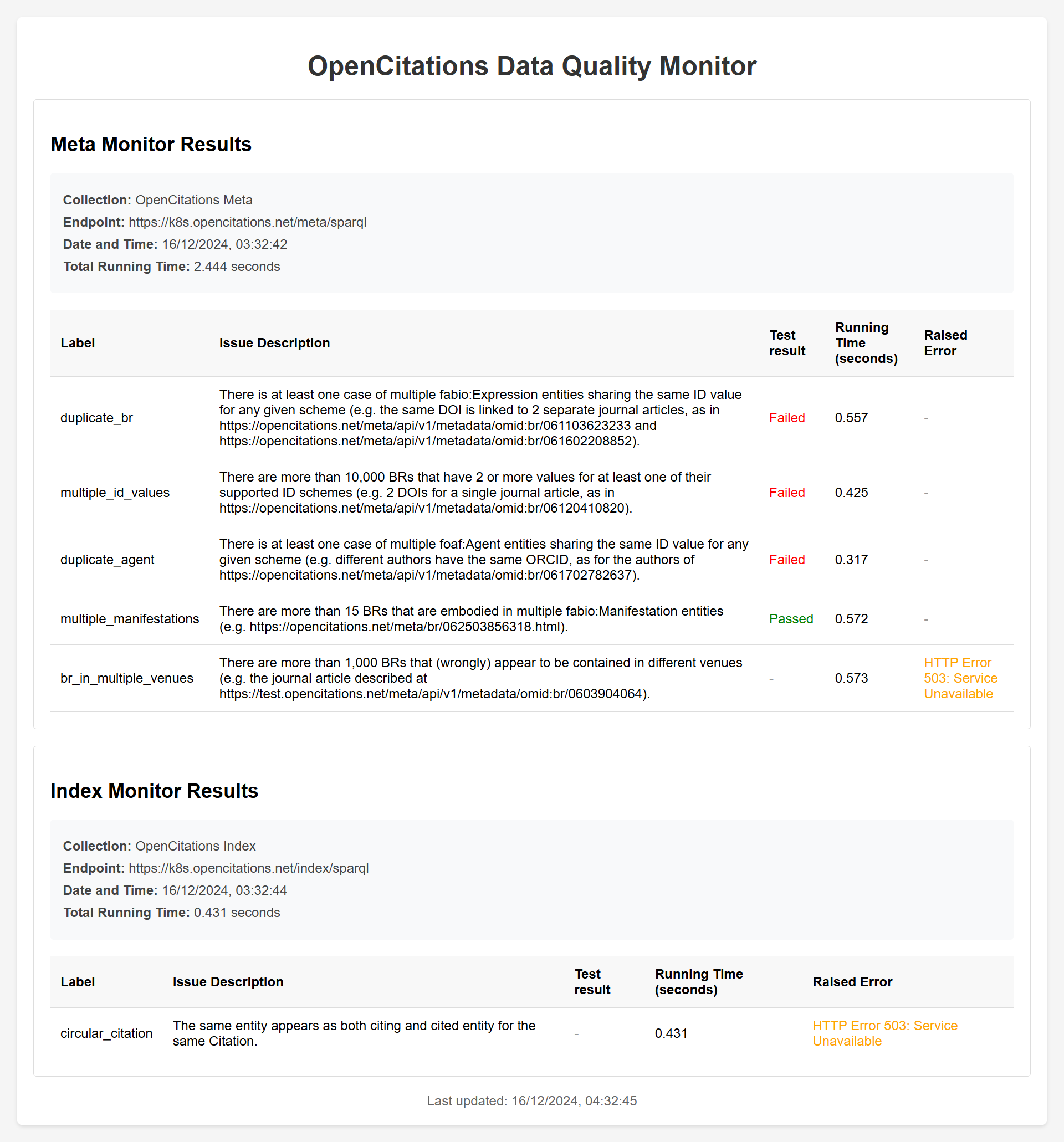Viewport: 1064px width, 1142px height.
Task: Click the duplicate_agent label cell
Action: click(x=108, y=560)
